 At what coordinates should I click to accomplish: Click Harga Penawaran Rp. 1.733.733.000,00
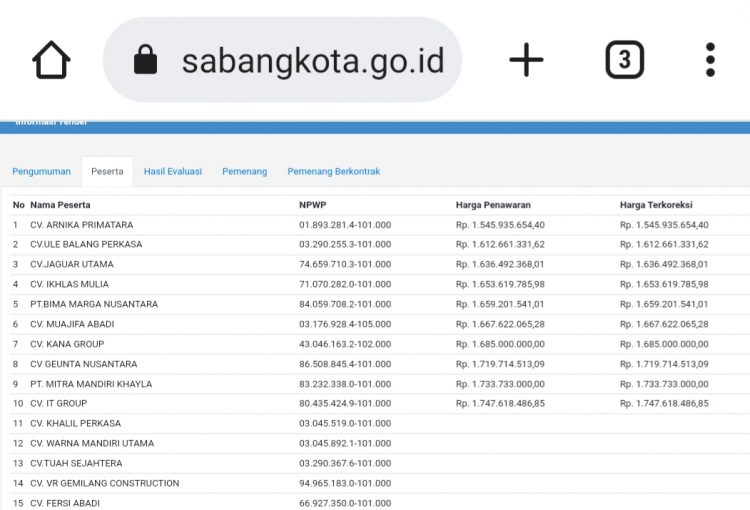click(500, 384)
